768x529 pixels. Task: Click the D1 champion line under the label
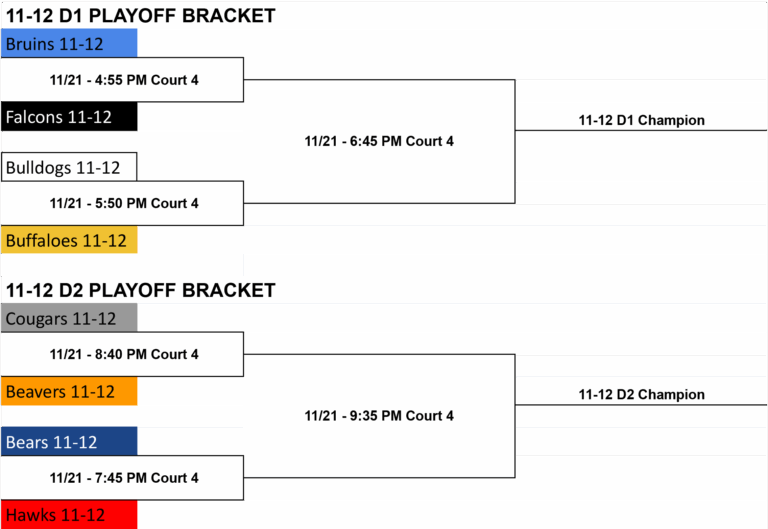coord(641,130)
